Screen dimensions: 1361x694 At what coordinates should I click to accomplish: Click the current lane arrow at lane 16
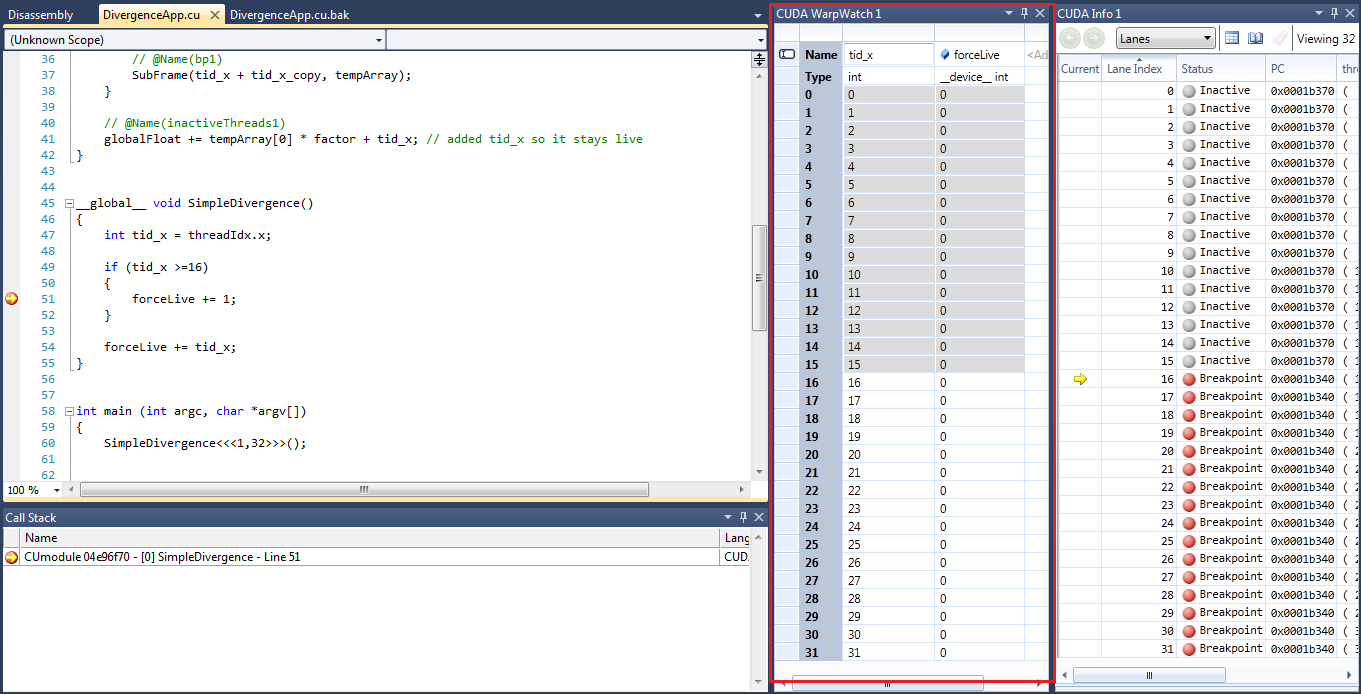click(x=1080, y=379)
